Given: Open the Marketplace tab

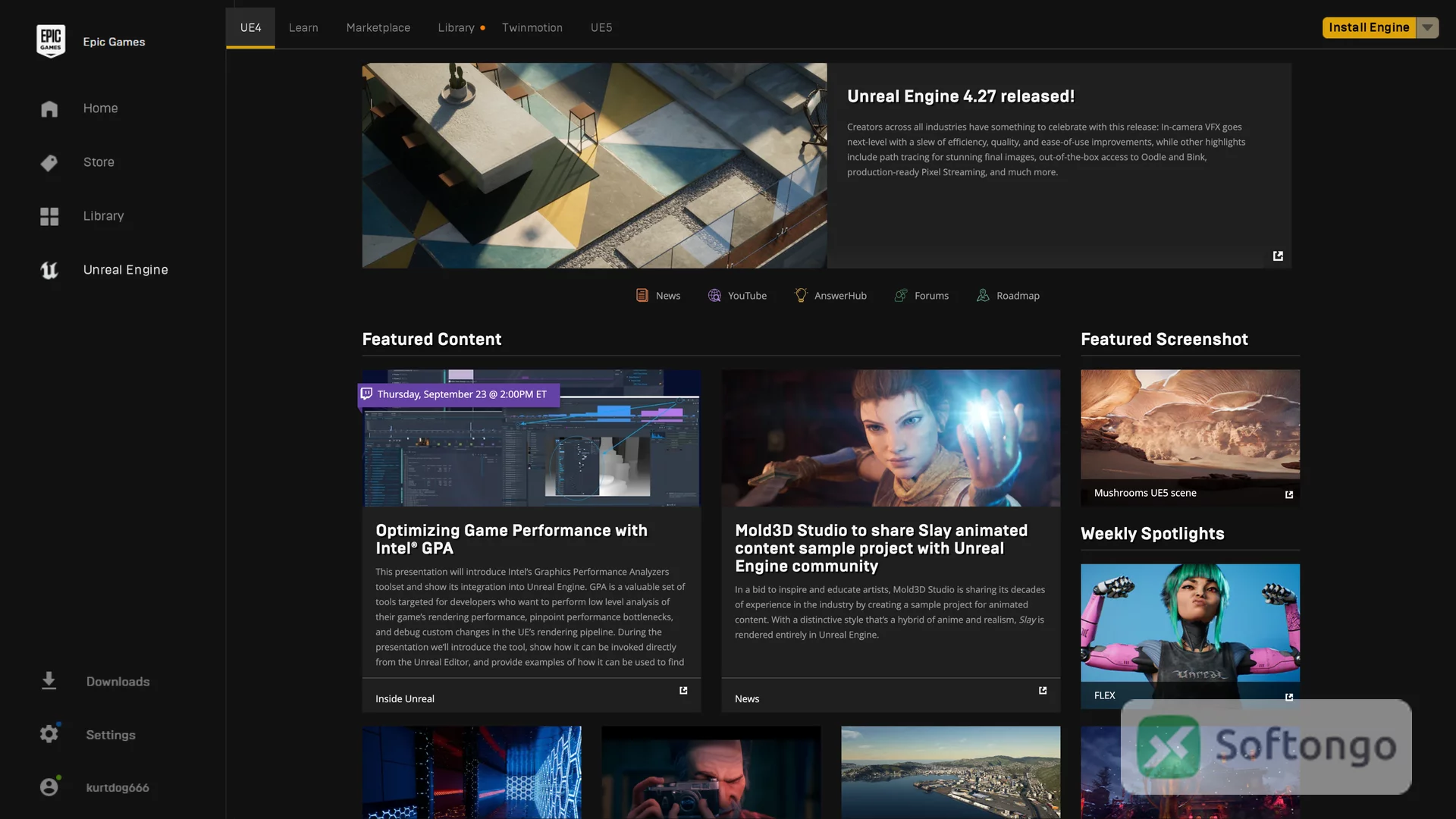Looking at the screenshot, I should tap(378, 27).
